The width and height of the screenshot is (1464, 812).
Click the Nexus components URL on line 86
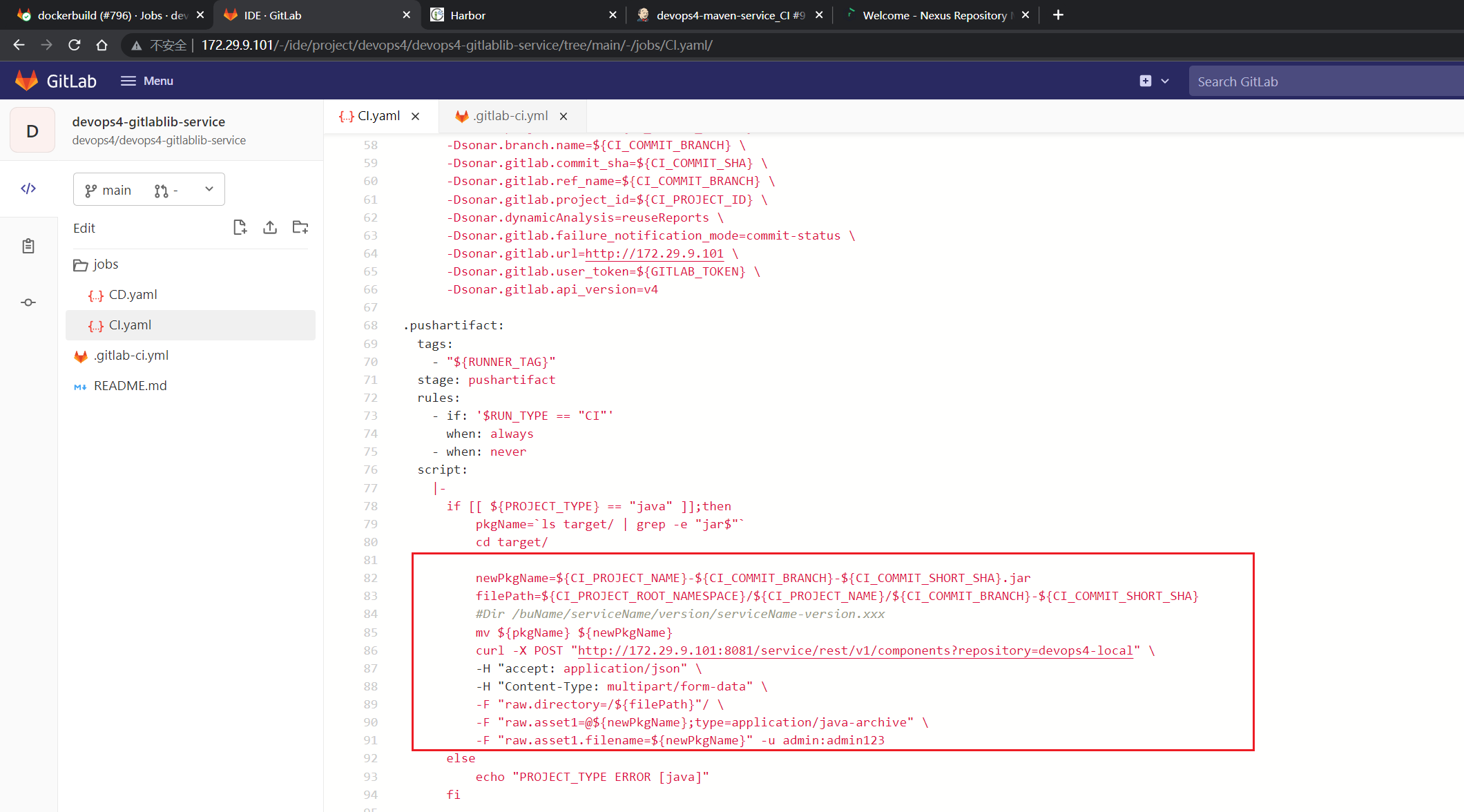(x=856, y=650)
